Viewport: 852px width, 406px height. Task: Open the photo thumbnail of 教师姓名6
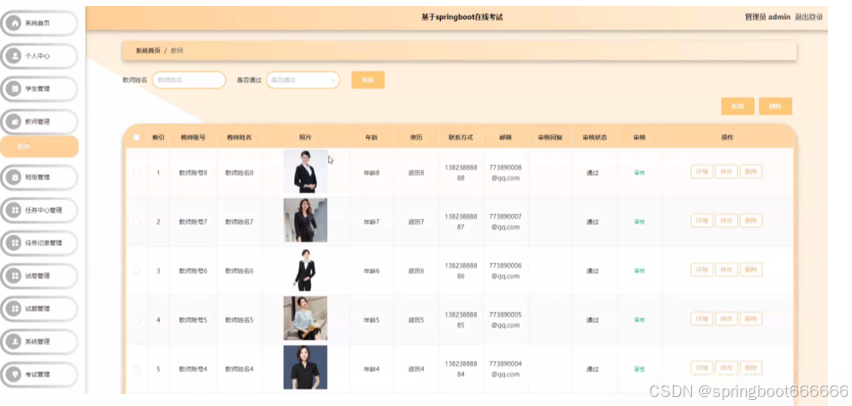(305, 269)
